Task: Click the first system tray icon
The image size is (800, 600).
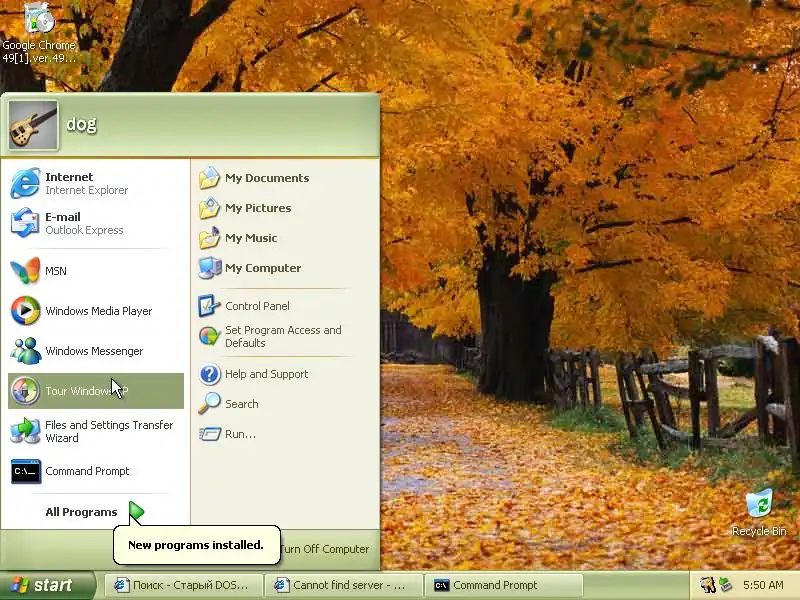Action: (708, 585)
